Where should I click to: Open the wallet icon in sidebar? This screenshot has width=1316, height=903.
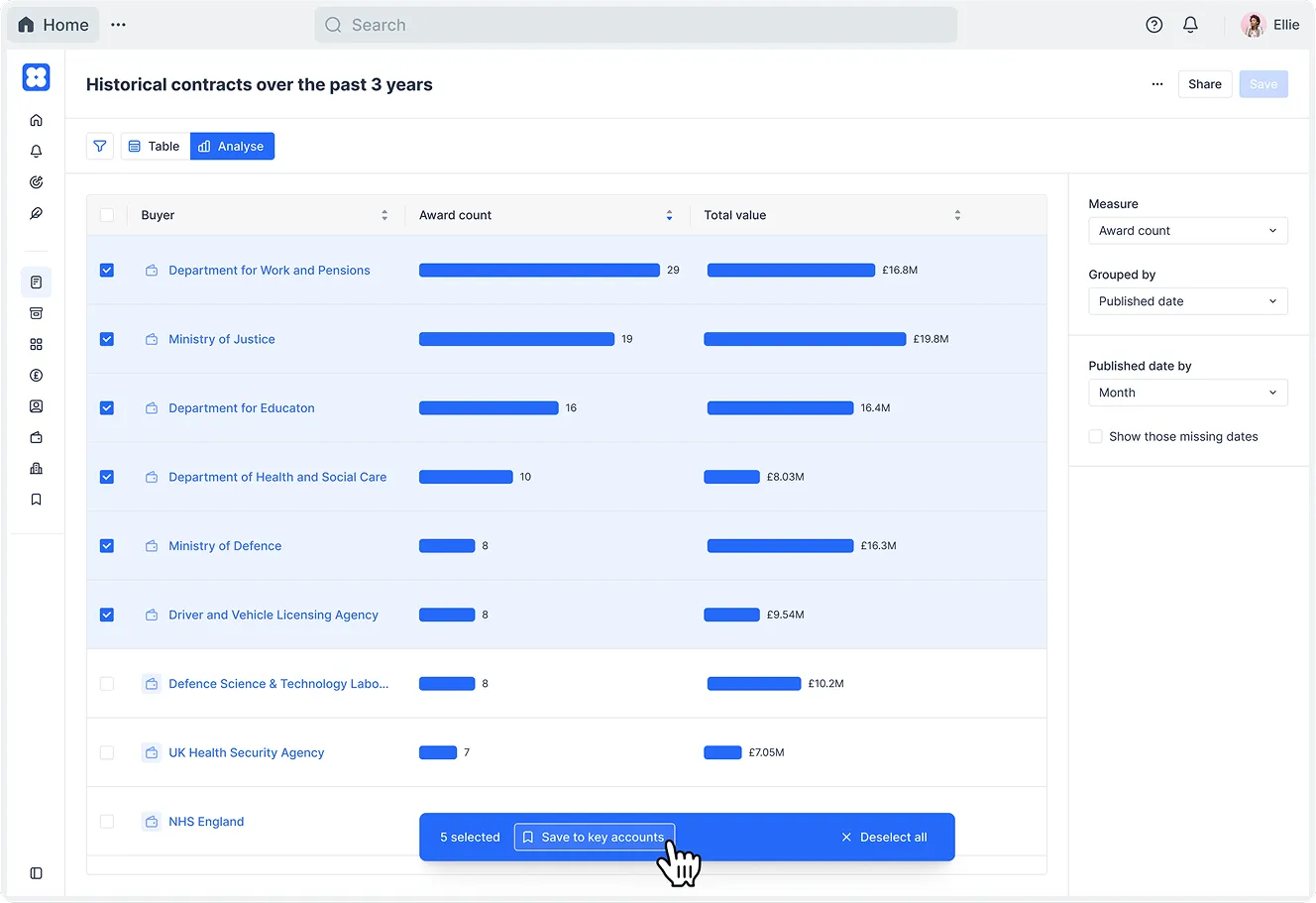click(x=37, y=437)
